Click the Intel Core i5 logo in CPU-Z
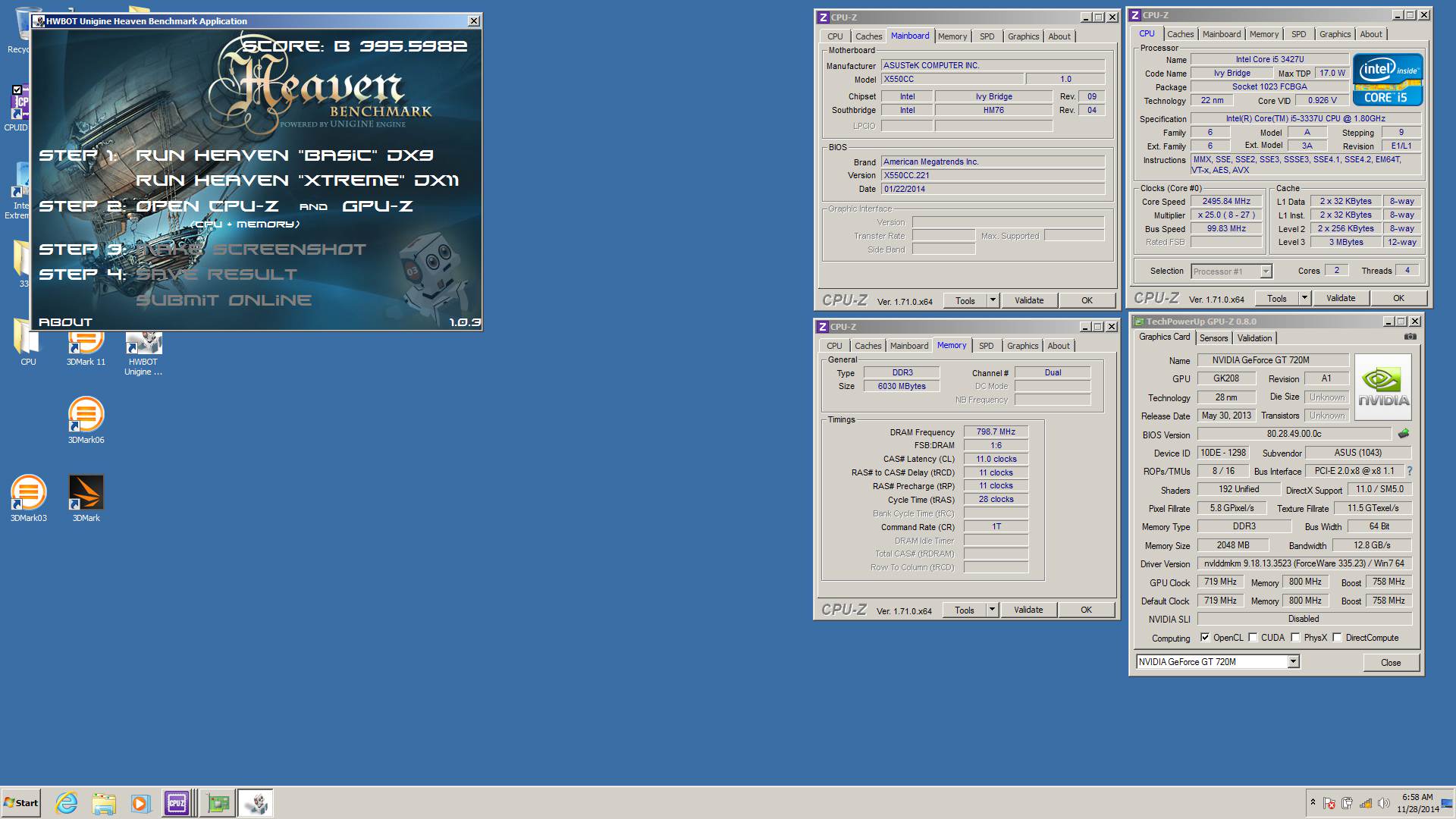Image resolution: width=1456 pixels, height=819 pixels. (x=1388, y=79)
